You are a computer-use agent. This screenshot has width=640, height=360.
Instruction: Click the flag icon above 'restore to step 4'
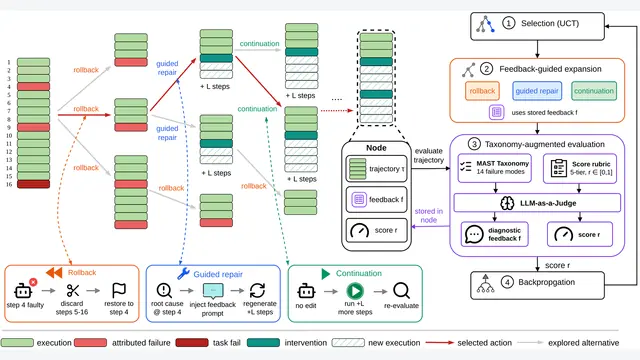coord(119,290)
